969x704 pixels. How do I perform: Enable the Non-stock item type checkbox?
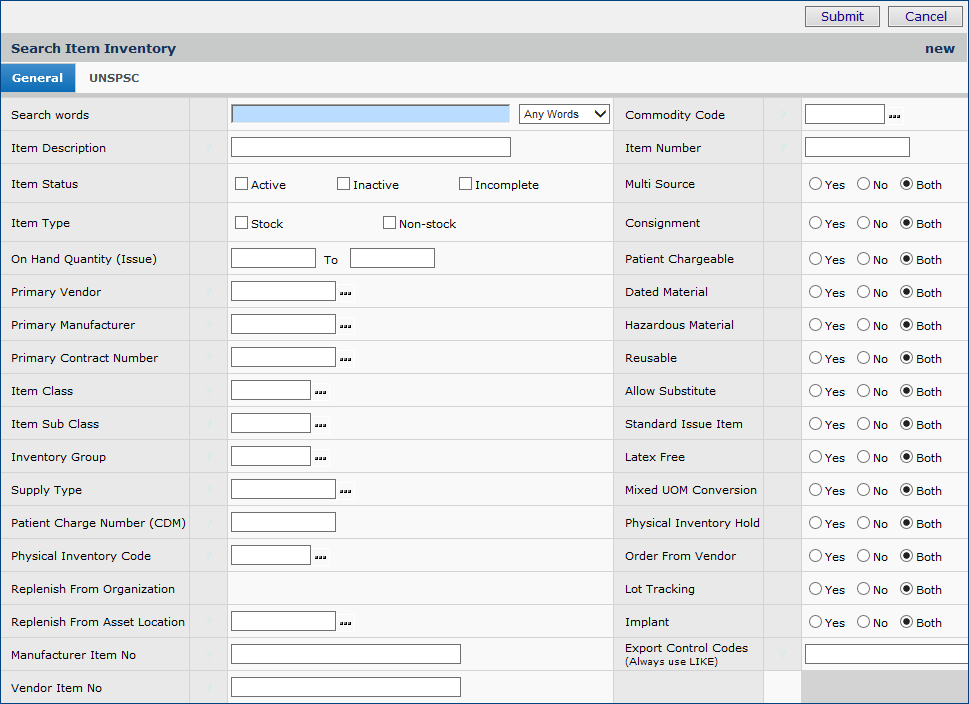[x=389, y=223]
